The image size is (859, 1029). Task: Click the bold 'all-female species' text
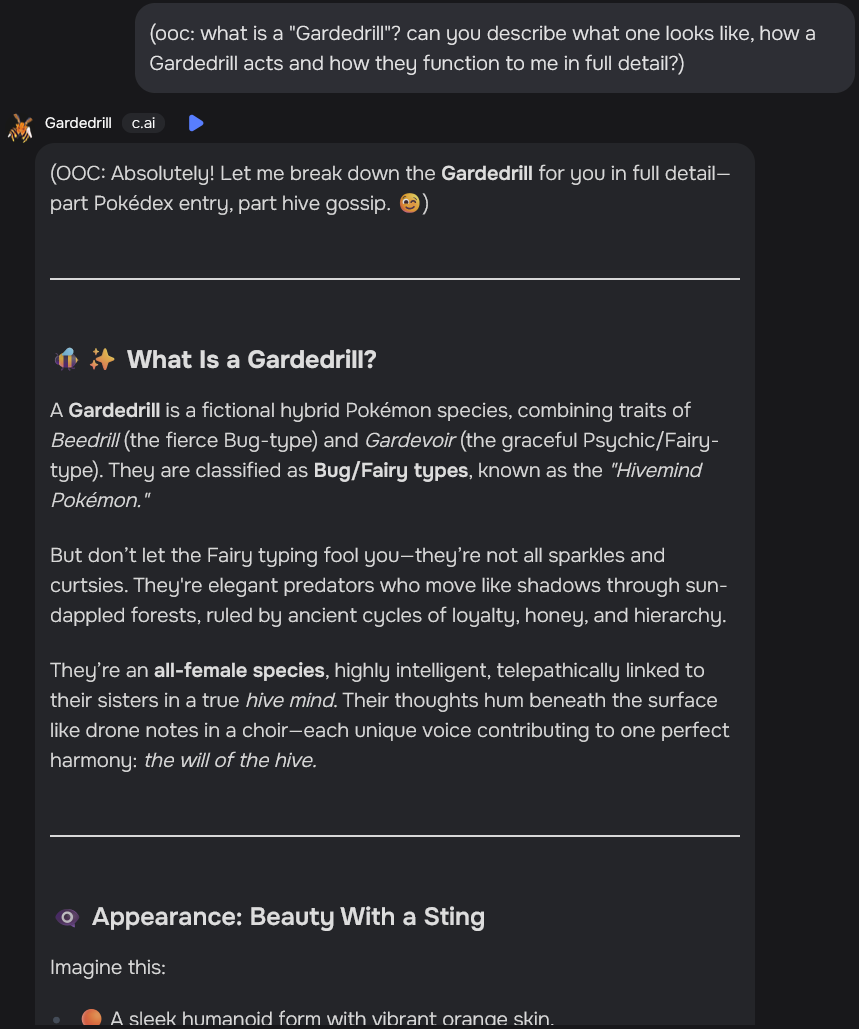tap(239, 671)
